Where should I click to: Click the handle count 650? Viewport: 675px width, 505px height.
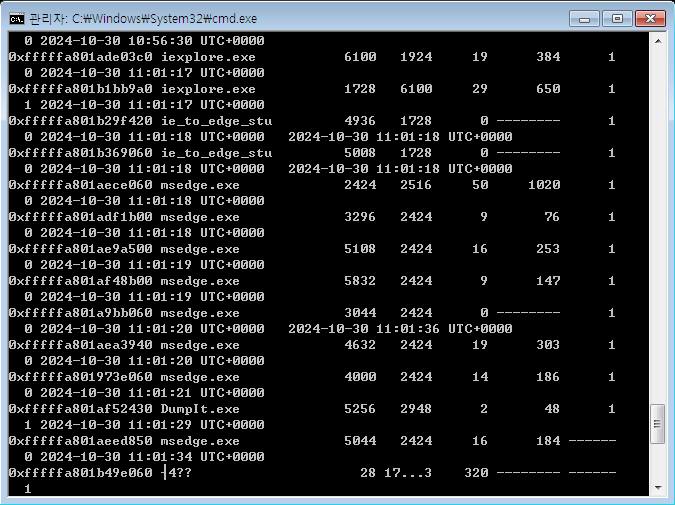coord(548,89)
